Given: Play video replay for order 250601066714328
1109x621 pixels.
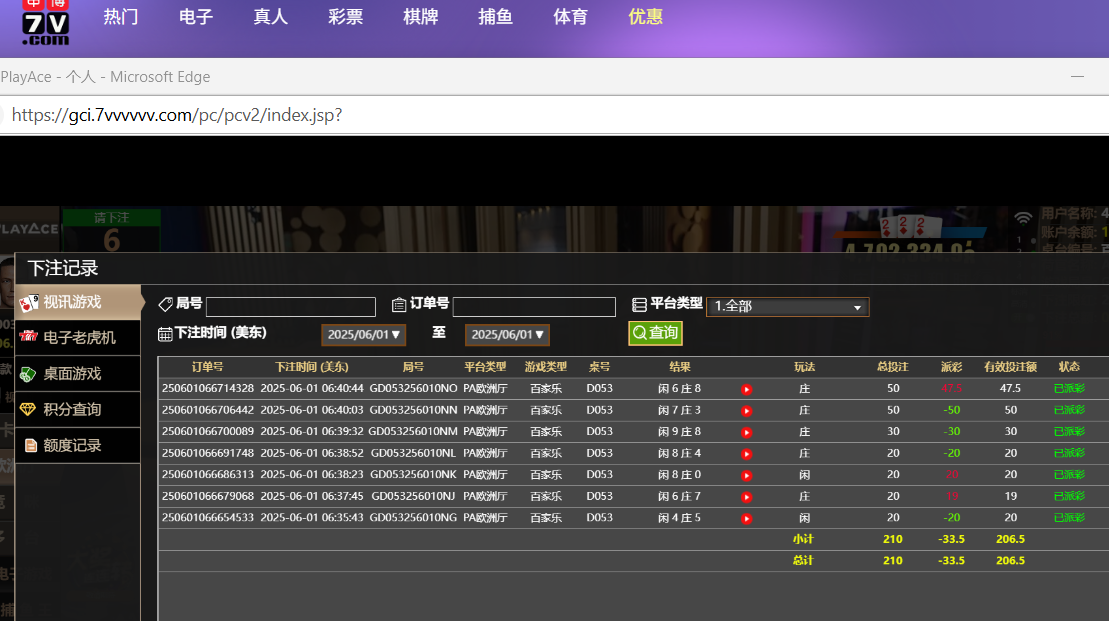Looking at the screenshot, I should tap(746, 389).
